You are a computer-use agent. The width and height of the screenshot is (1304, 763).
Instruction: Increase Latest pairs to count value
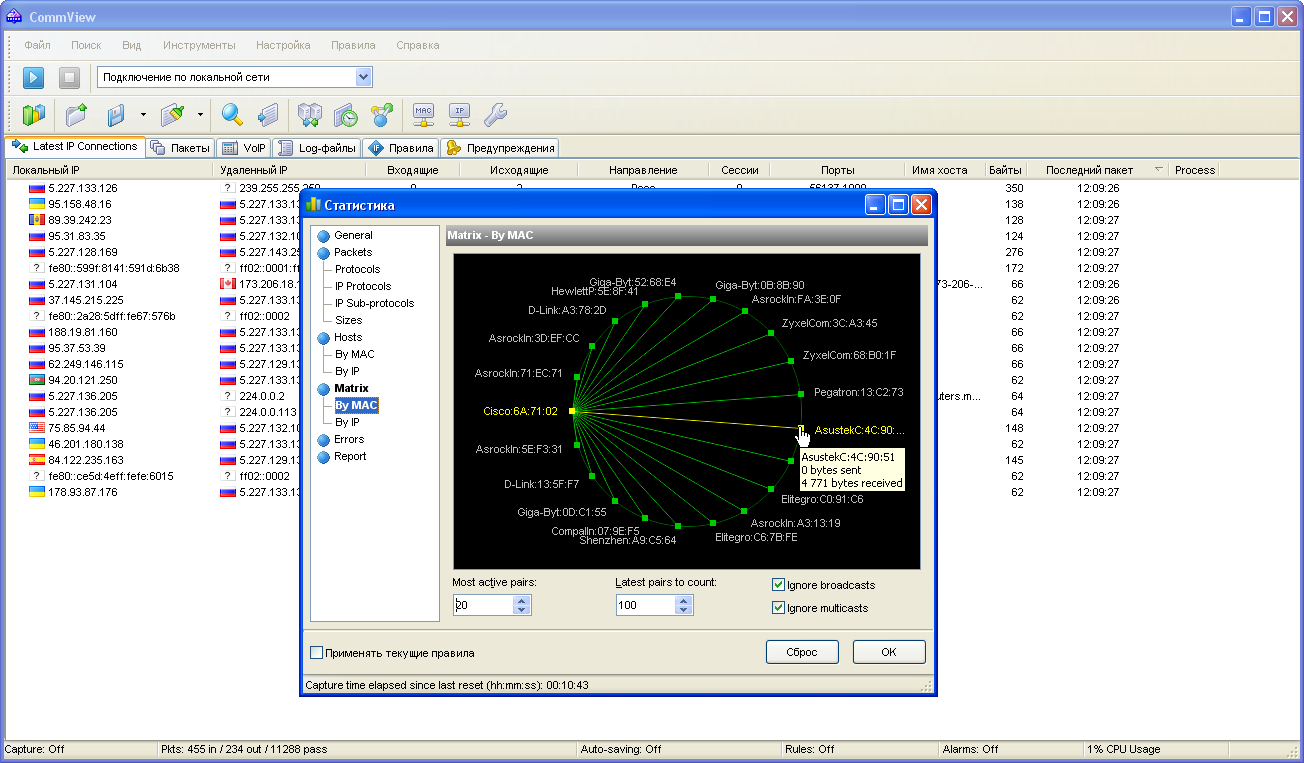coord(683,600)
